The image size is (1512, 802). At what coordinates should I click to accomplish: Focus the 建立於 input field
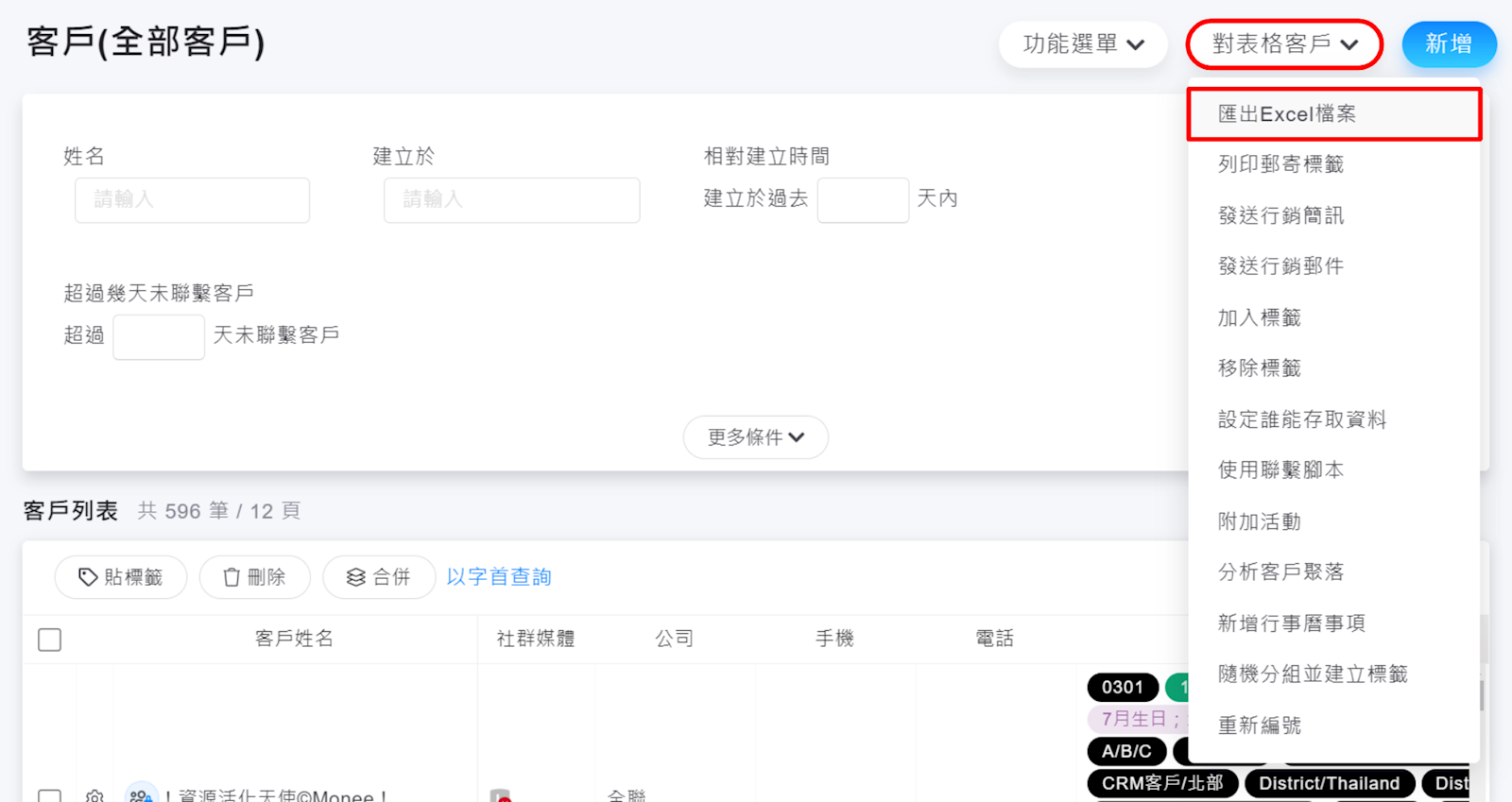(x=512, y=200)
